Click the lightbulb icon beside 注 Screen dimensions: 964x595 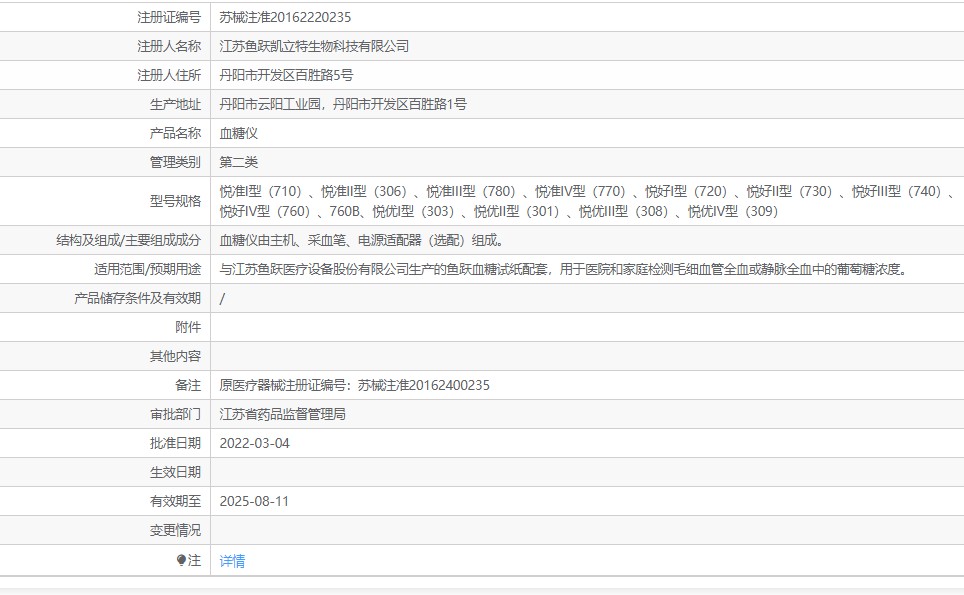pyautogui.click(x=181, y=560)
